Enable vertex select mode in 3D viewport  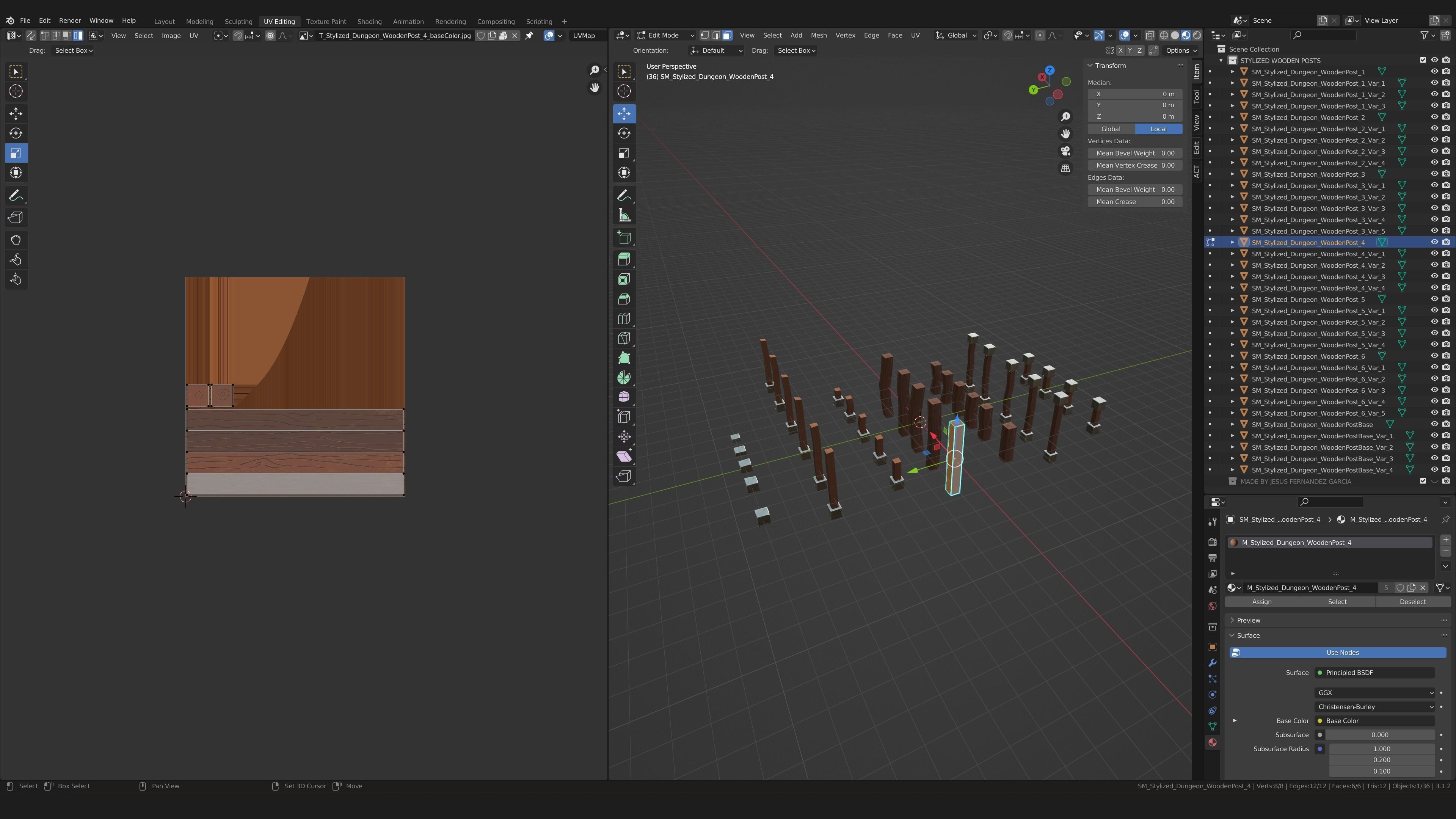tap(705, 36)
